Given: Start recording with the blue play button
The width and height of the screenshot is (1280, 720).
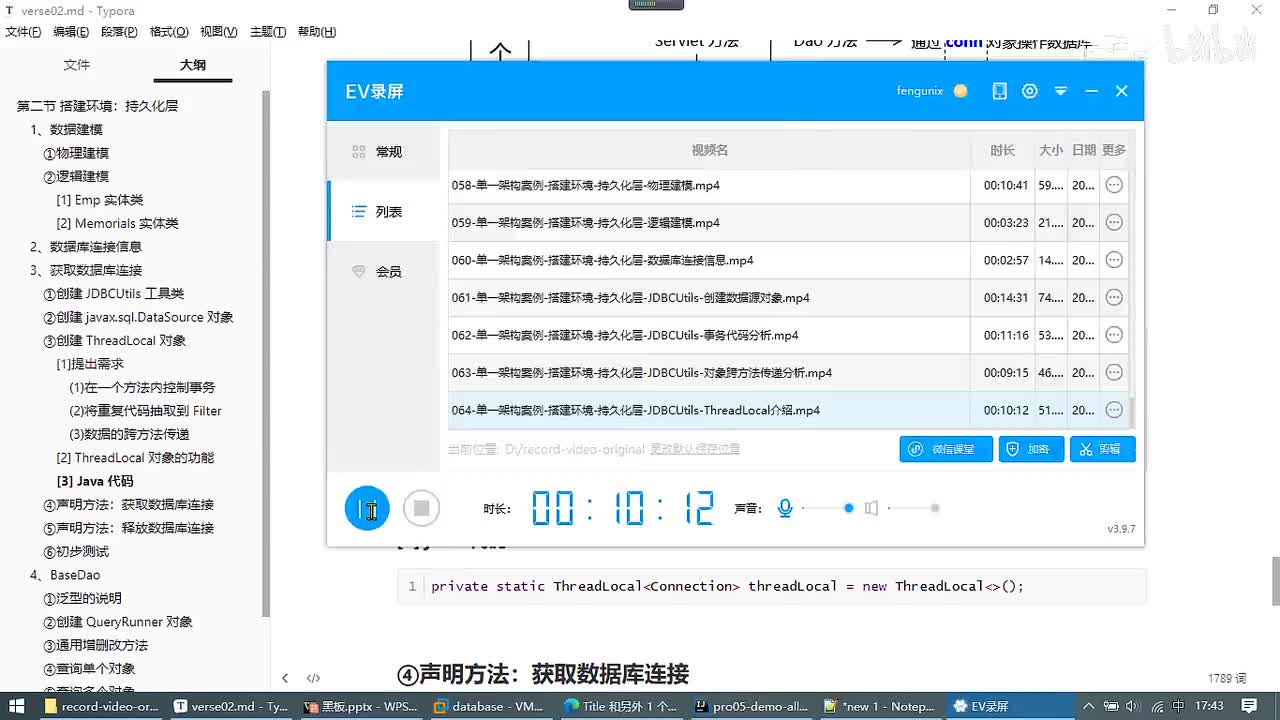Looking at the screenshot, I should click(367, 508).
